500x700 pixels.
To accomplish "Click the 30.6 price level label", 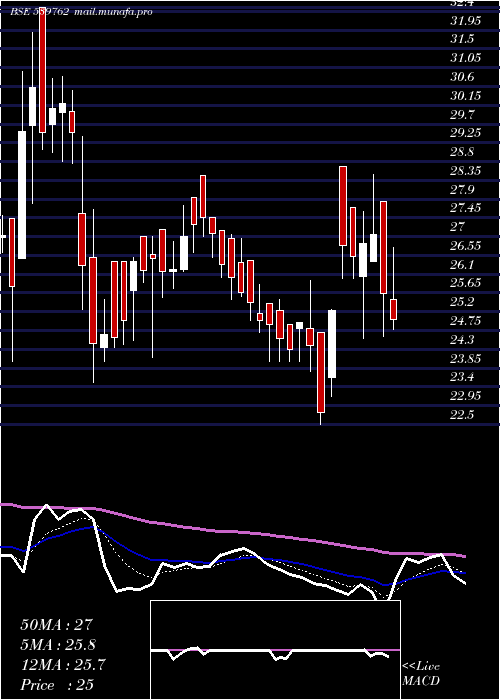I will tap(462, 77).
